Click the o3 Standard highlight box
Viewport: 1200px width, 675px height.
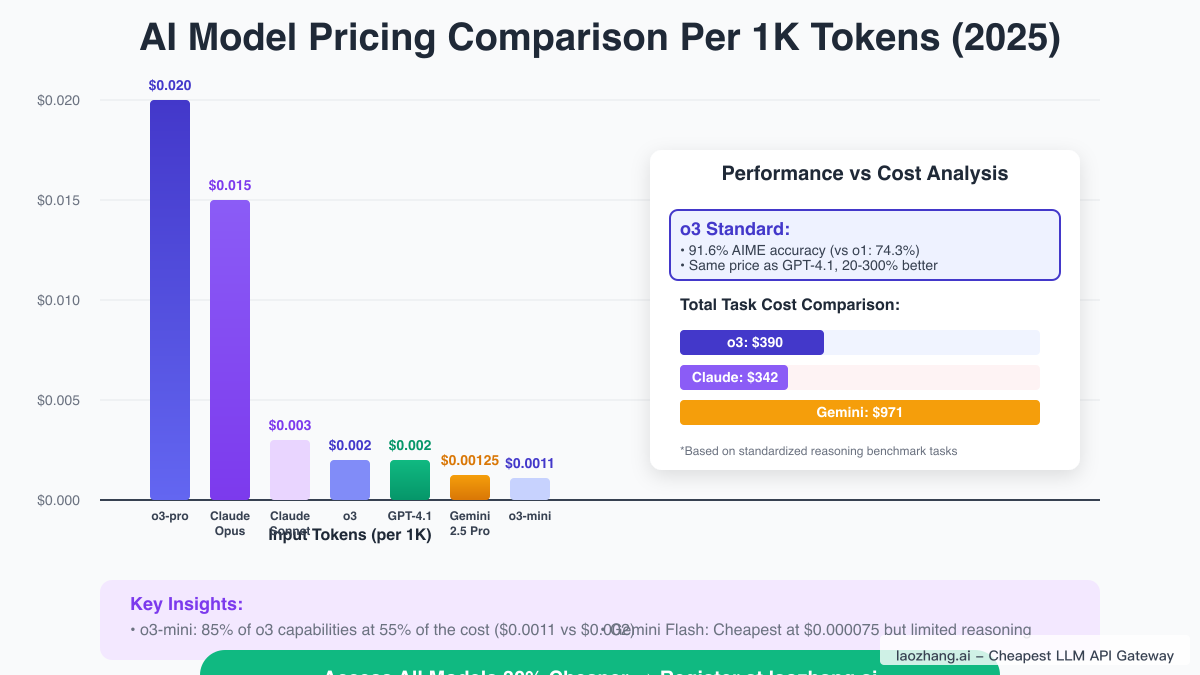coord(865,245)
